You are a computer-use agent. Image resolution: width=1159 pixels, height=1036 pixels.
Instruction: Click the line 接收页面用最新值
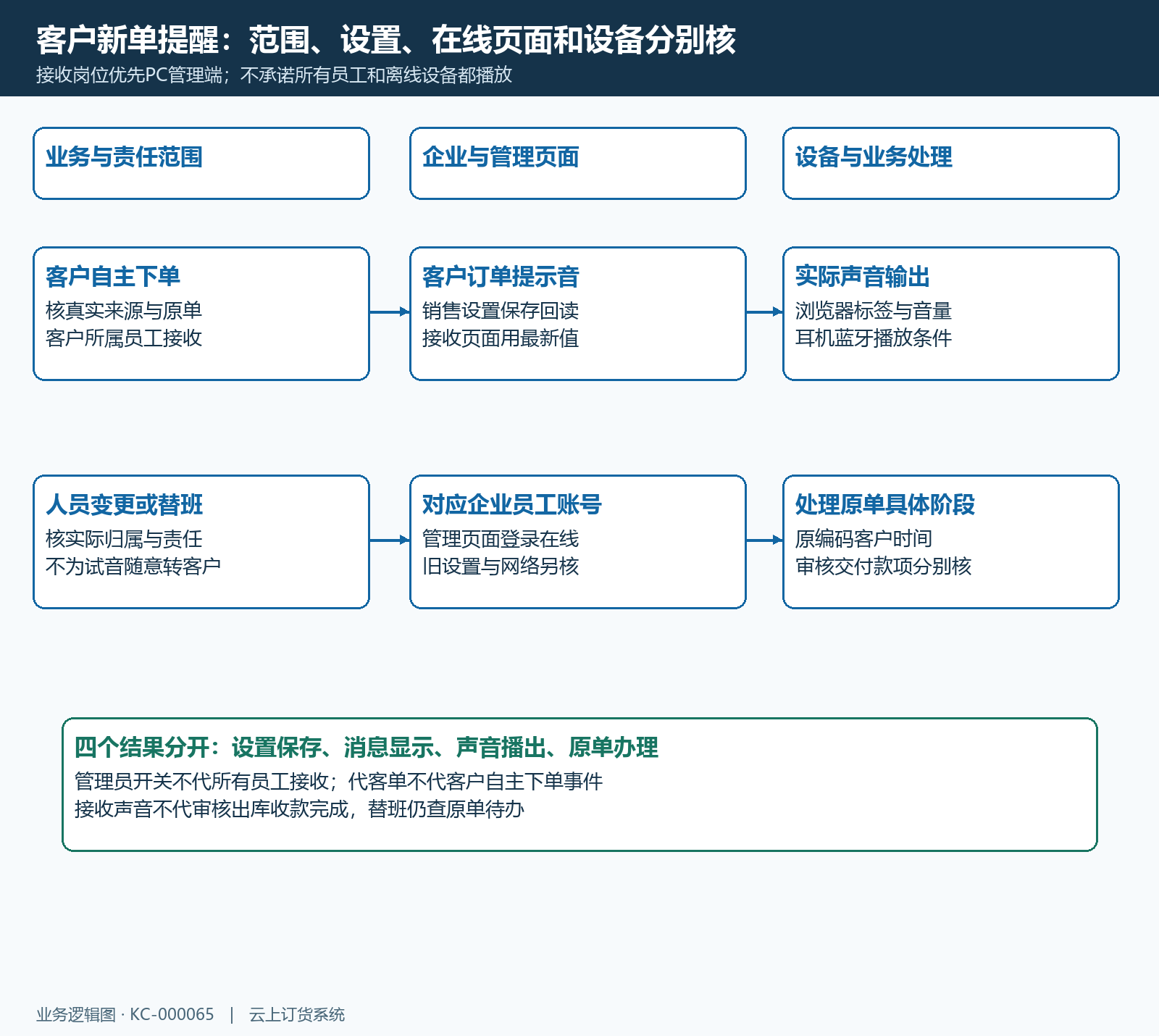[x=501, y=338]
